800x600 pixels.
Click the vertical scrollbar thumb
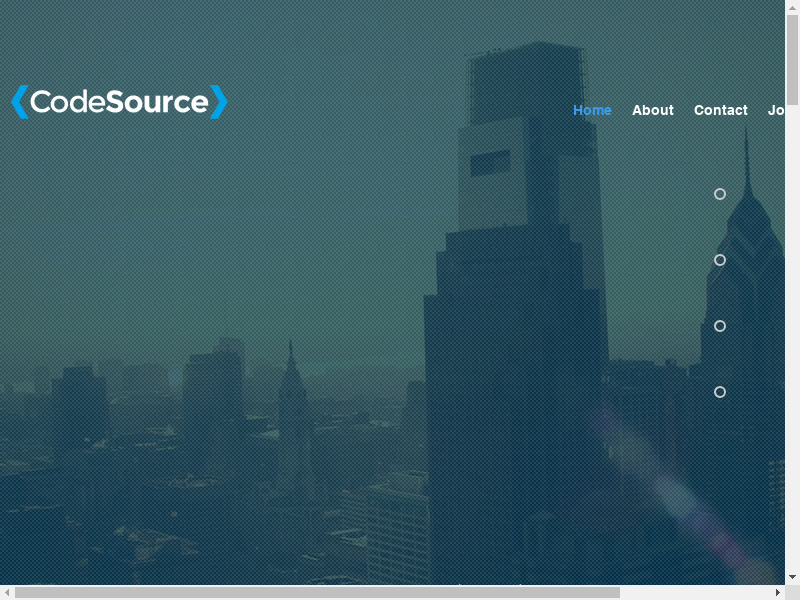[792, 60]
